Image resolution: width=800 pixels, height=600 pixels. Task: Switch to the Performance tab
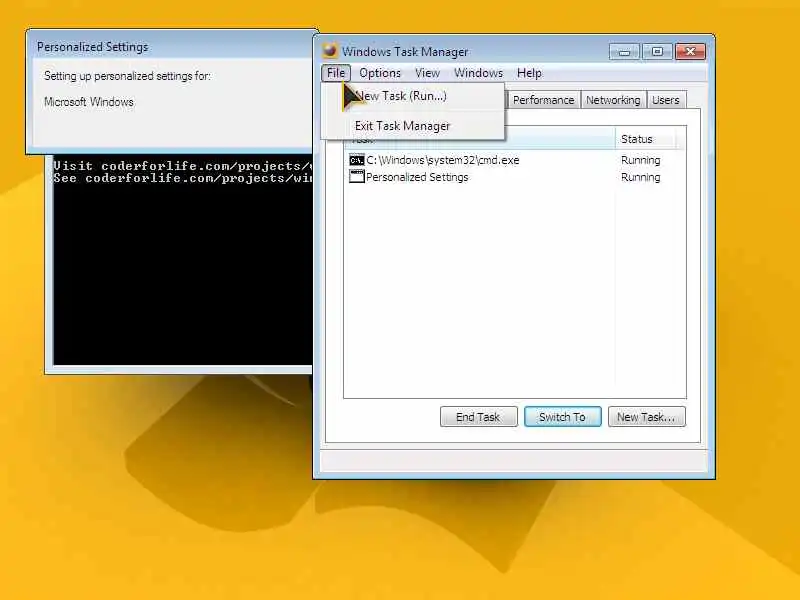[x=543, y=100]
